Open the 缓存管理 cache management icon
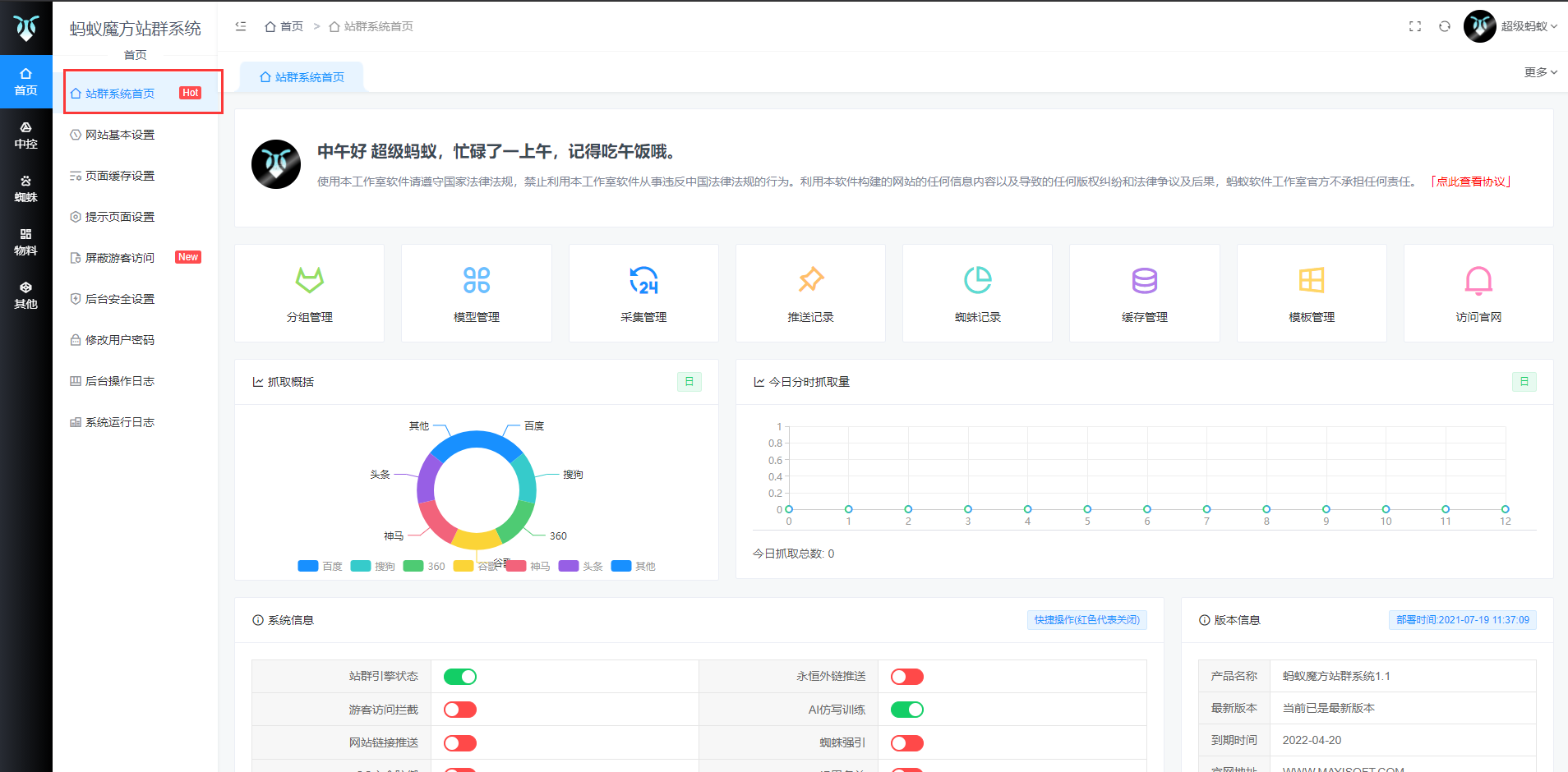Viewport: 1568px width, 772px height. (x=1144, y=281)
